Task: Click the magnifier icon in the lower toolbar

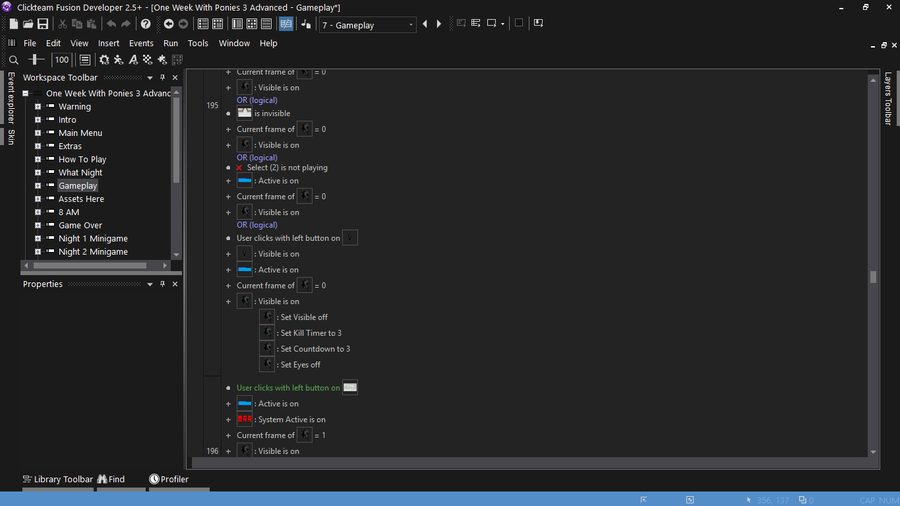Action: coord(14,60)
